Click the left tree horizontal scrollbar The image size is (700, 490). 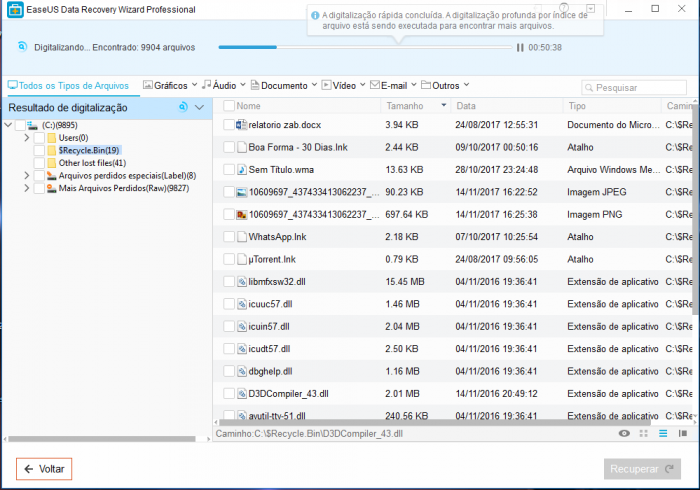click(102, 439)
